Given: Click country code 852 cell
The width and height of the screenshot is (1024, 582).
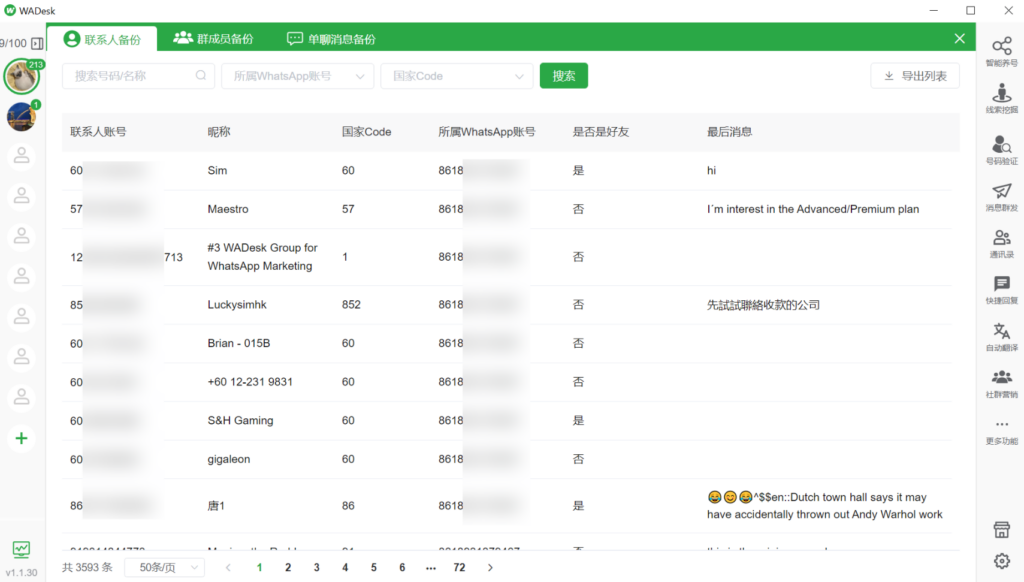Looking at the screenshot, I should tap(351, 304).
